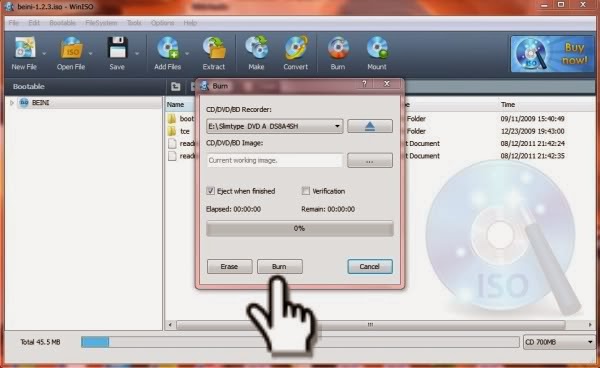Open the Save dropdown arrow
Screen dimensions: 600x368
[x=137, y=54]
